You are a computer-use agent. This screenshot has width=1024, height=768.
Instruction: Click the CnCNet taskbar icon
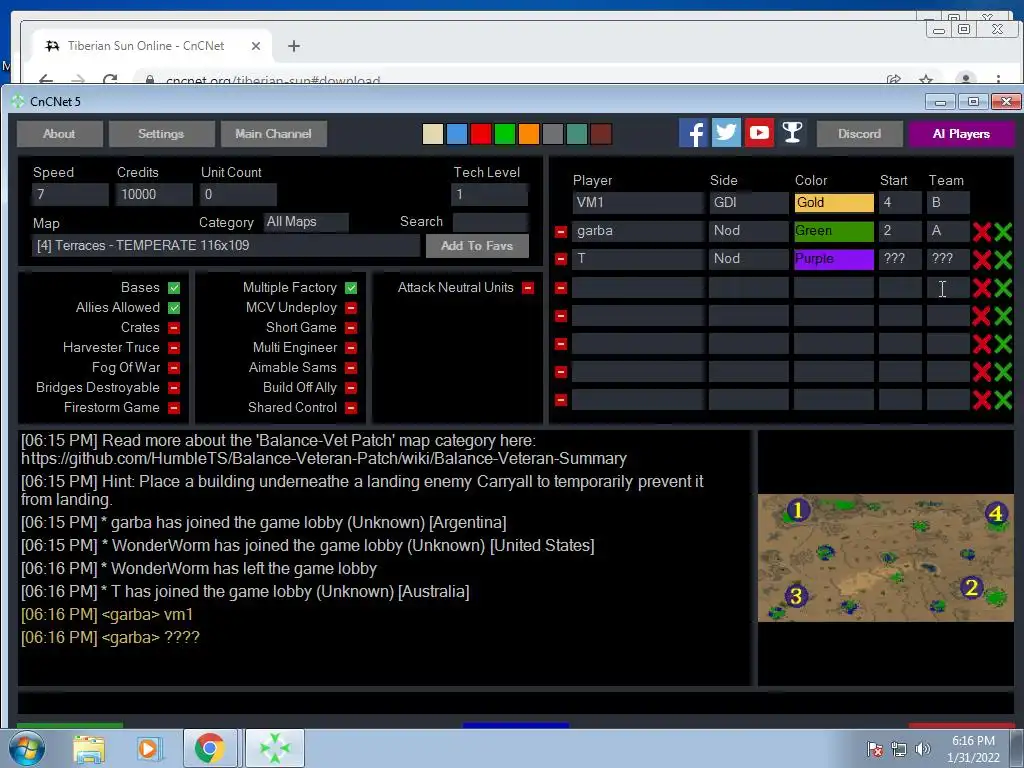point(275,748)
